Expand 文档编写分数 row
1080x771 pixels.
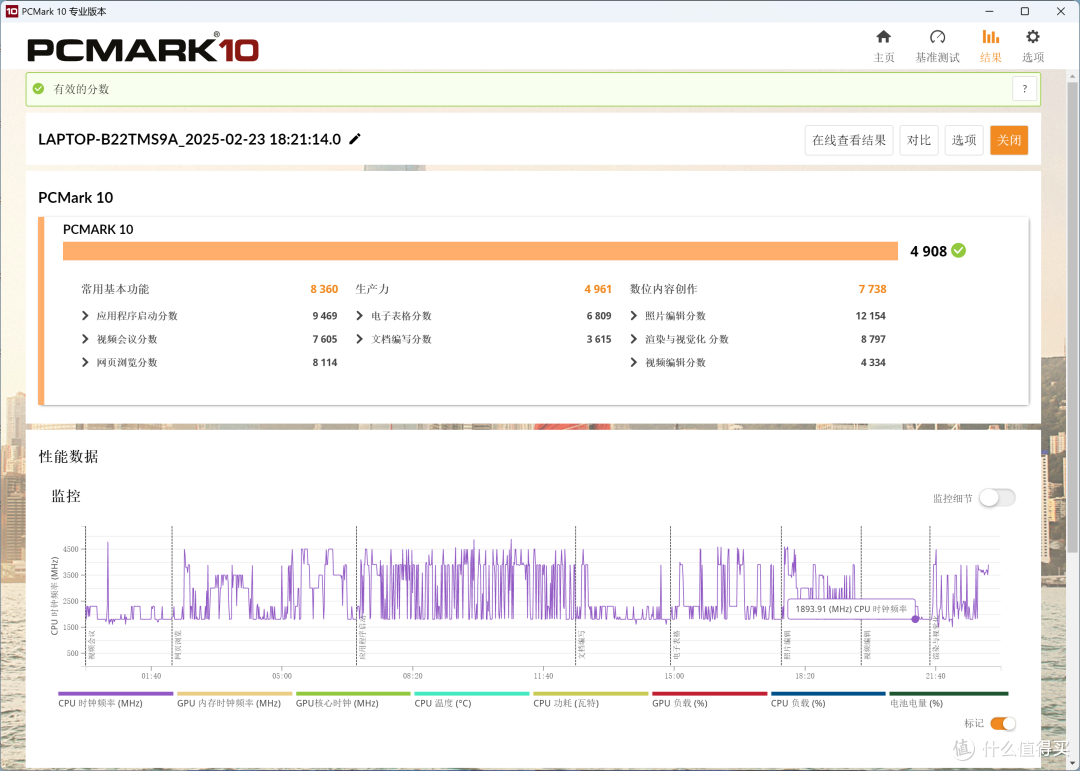(x=360, y=339)
